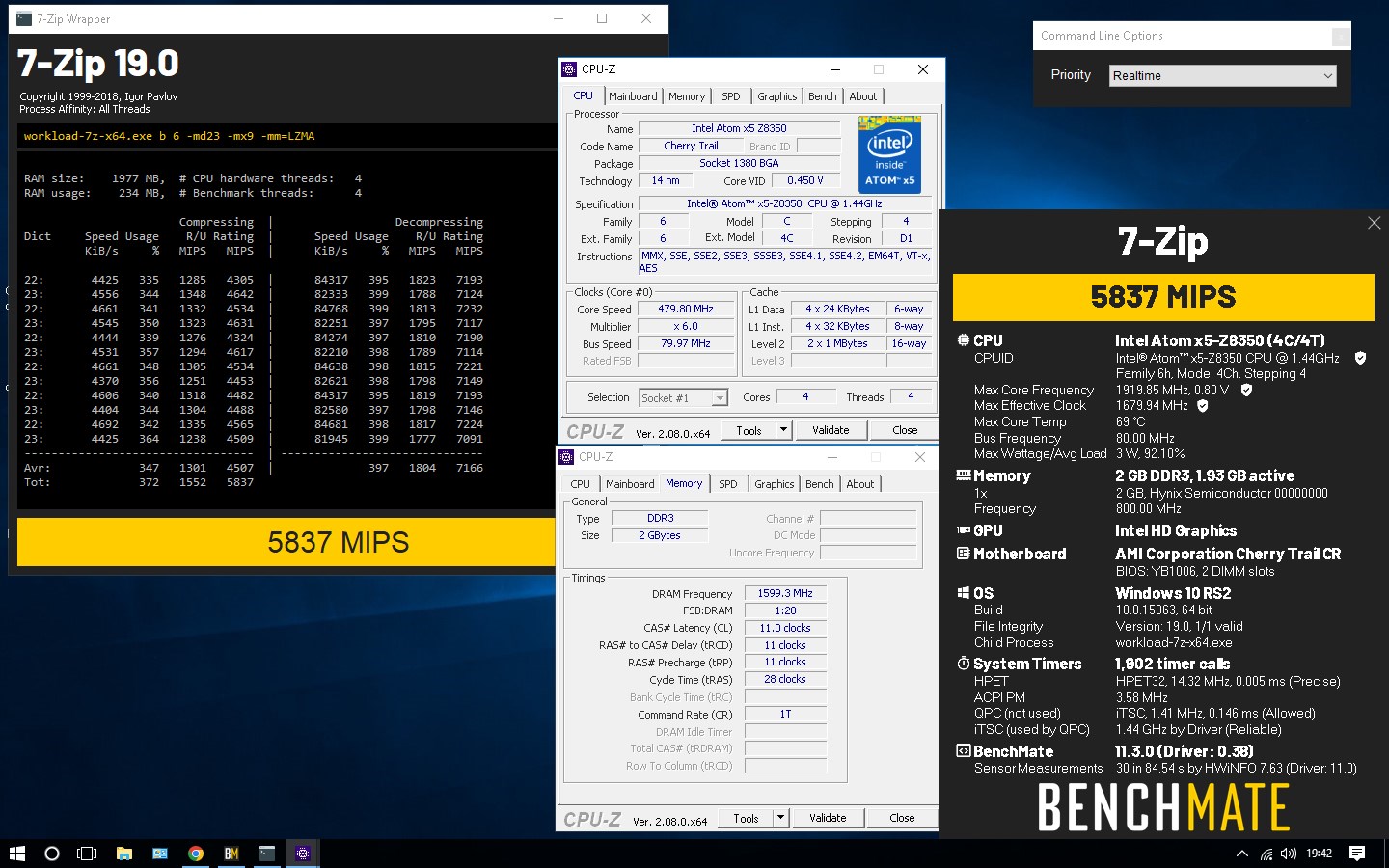Click the BenchMate section icon
Image resolution: width=1389 pixels, height=868 pixels.
[963, 751]
